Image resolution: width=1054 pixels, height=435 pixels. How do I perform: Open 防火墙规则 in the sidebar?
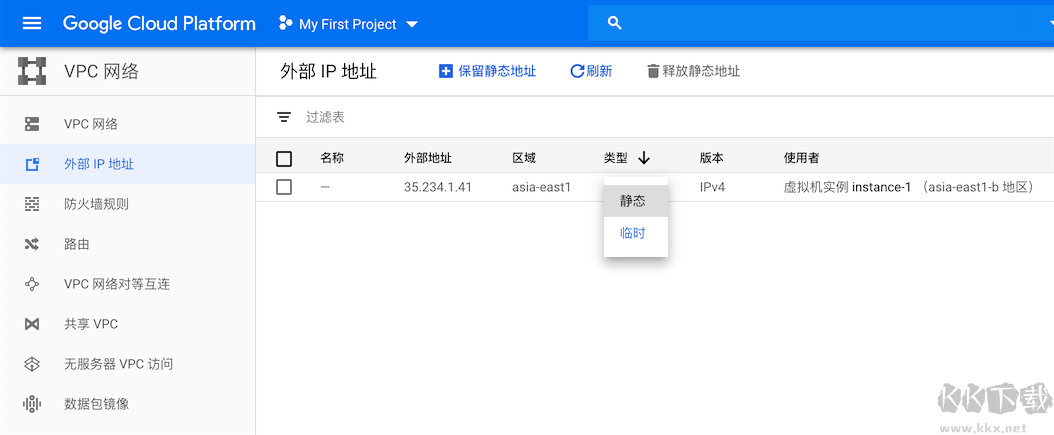(x=128, y=204)
